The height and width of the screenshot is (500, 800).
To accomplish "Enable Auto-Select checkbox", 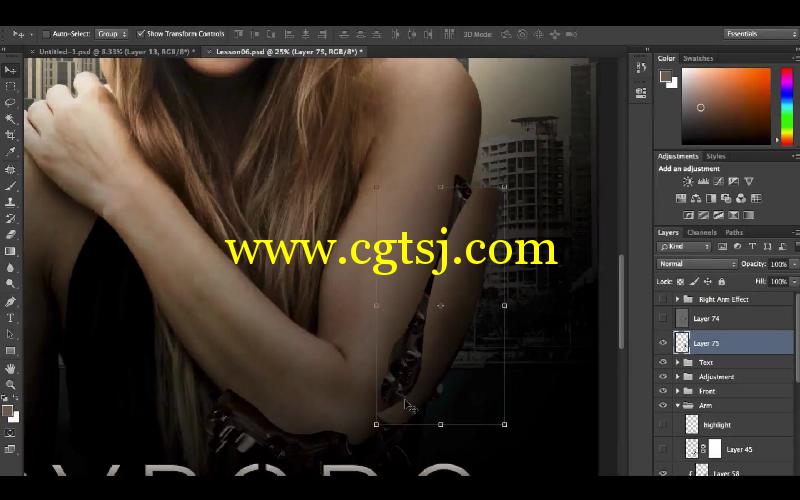I will pyautogui.click(x=45, y=34).
